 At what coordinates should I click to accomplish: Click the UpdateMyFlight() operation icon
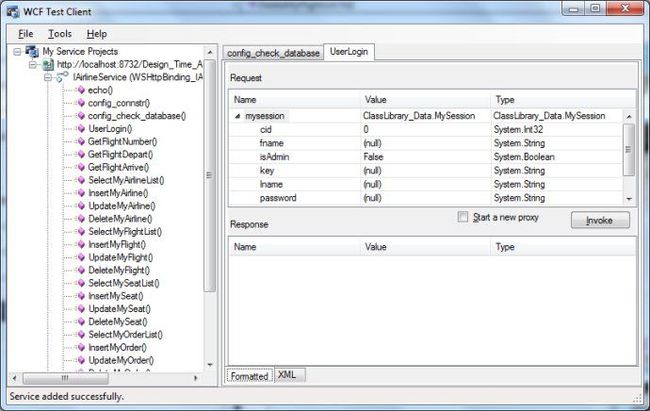pyautogui.click(x=81, y=257)
